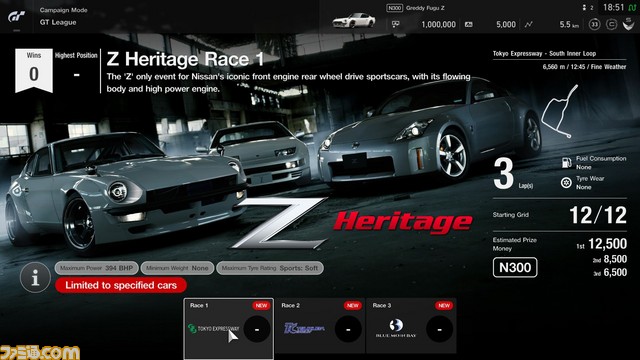Click the sportsmanship rating S emblem
This screenshot has height=360, width=640.
click(628, 24)
